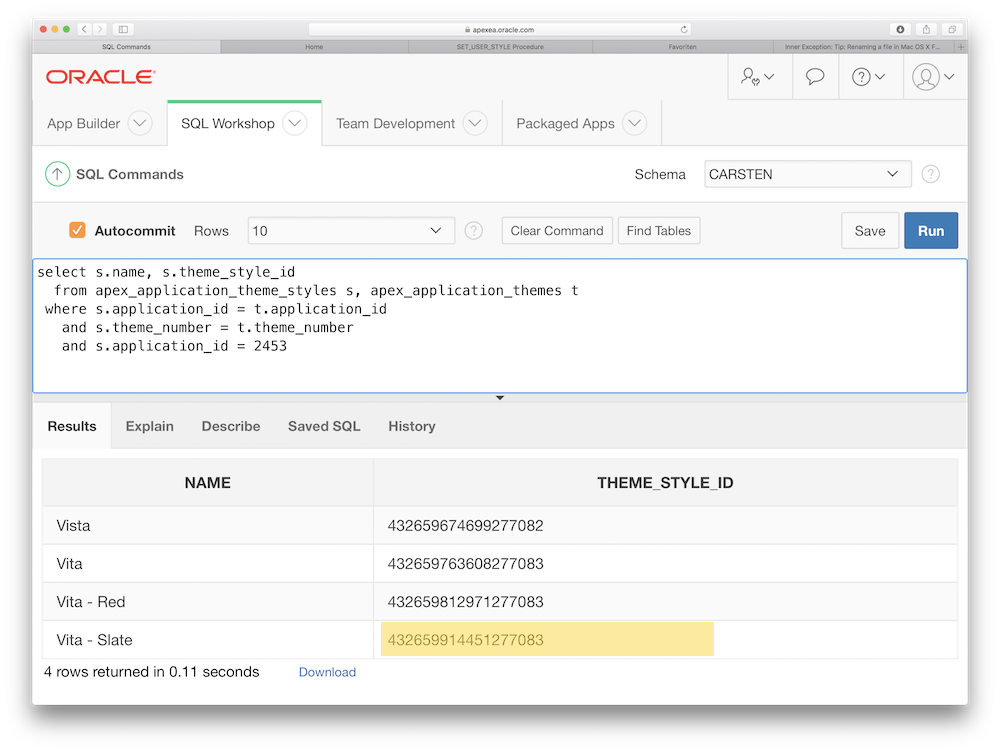Click the Find Tables button
This screenshot has height=751, width=1000.
(x=658, y=230)
